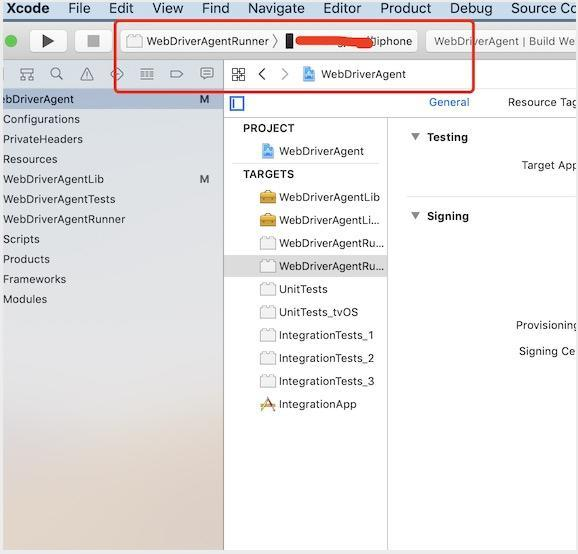Select the UnitTests target
Image resolution: width=578 pixels, height=554 pixels.
pyautogui.click(x=293, y=289)
